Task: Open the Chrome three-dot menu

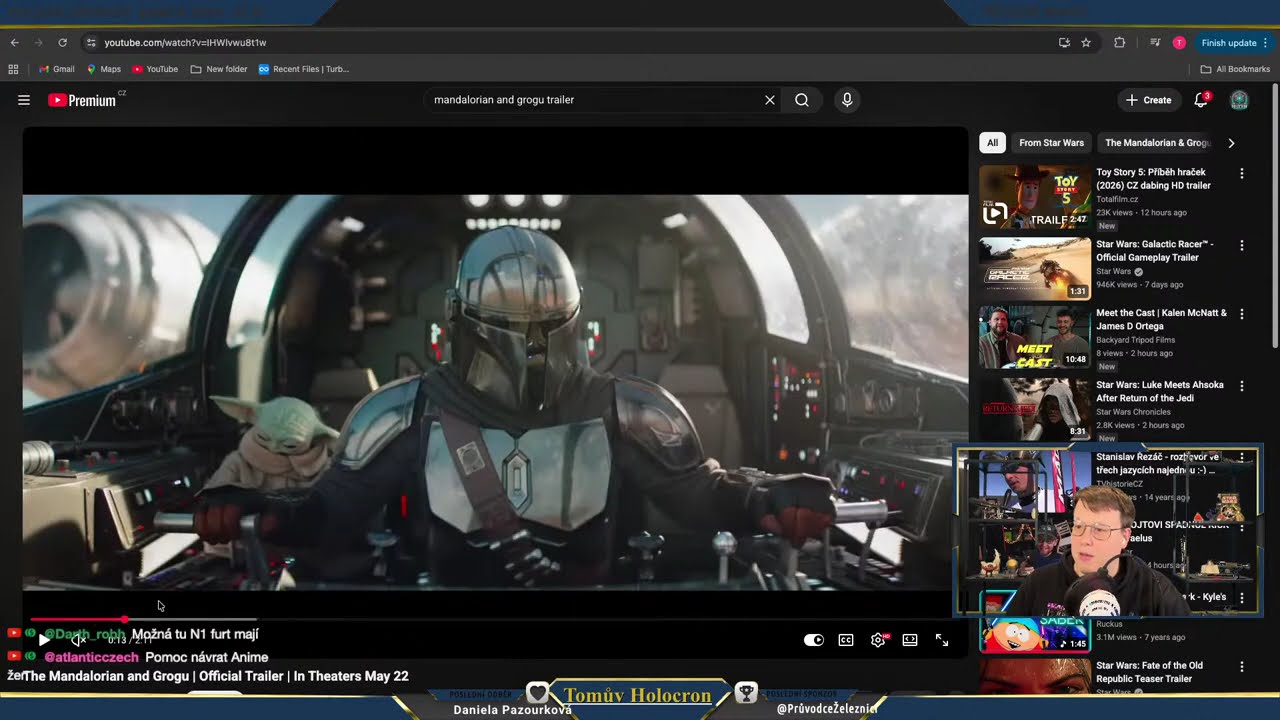Action: coord(1265,43)
